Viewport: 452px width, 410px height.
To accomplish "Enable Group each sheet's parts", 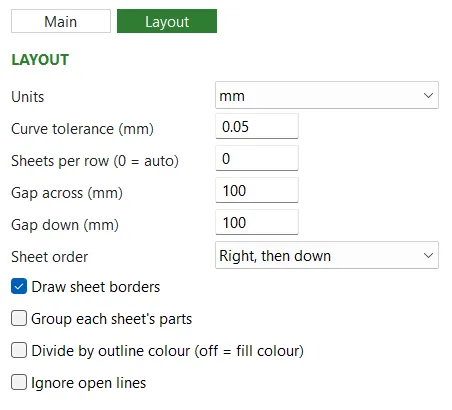I will (19, 318).
